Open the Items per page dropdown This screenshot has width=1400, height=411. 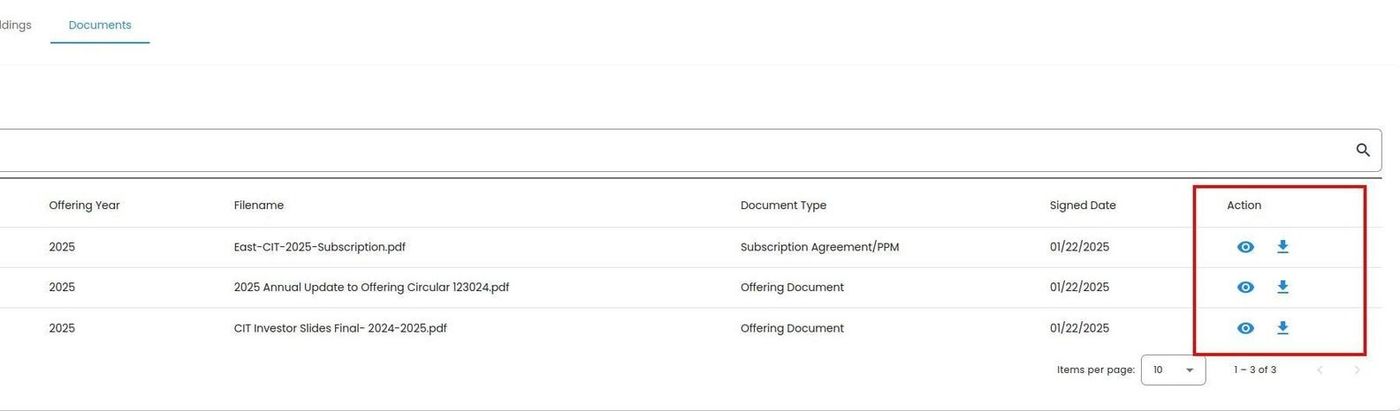(1173, 370)
